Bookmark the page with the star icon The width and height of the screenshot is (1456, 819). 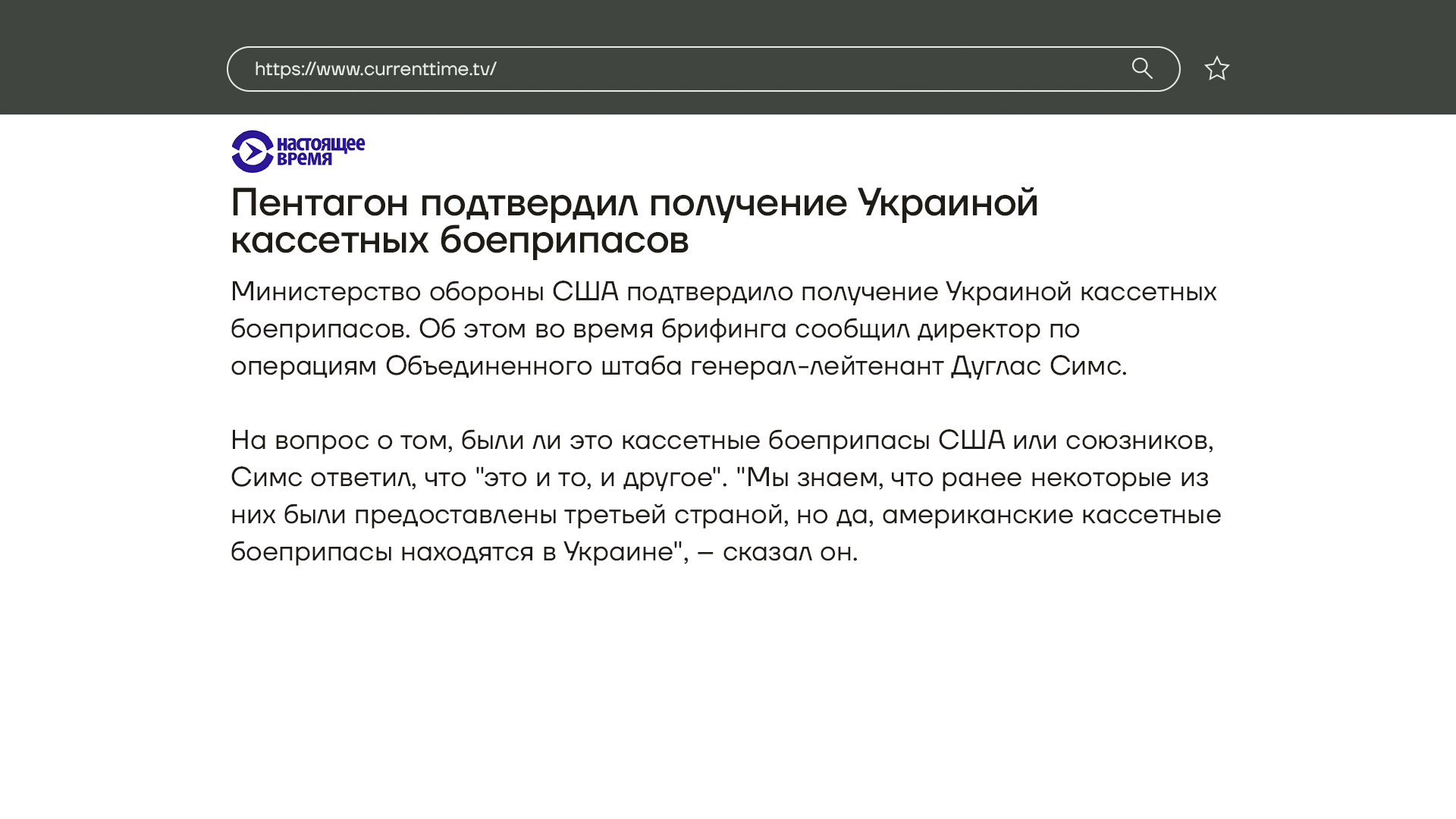1216,68
